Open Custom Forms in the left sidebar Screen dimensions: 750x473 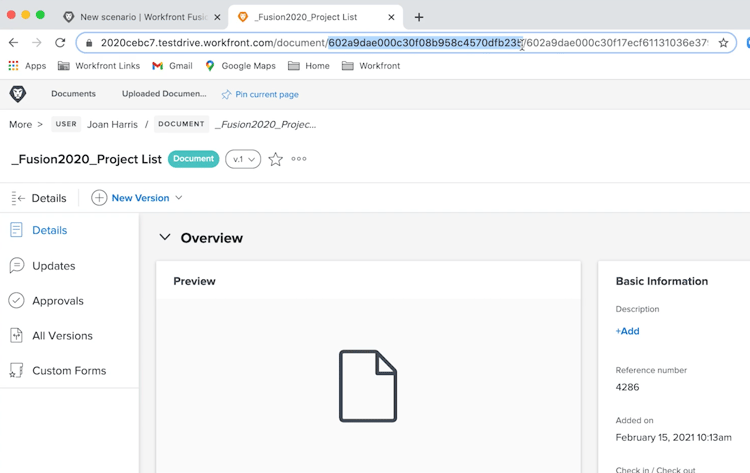[69, 371]
